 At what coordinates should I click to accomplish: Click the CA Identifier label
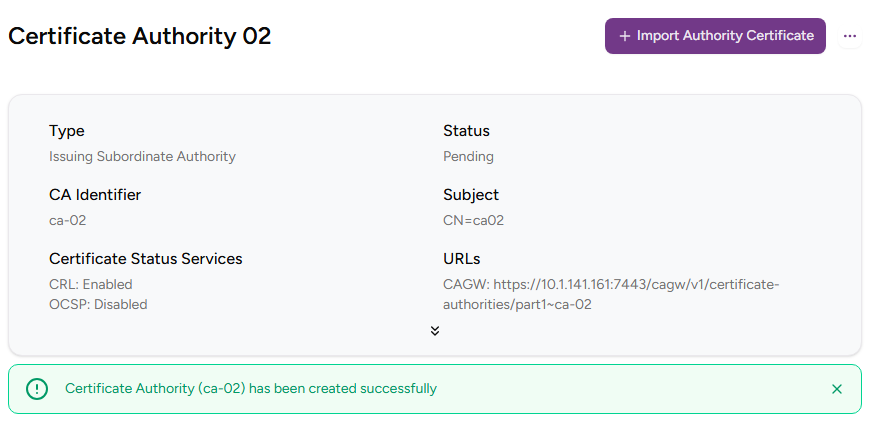(x=95, y=195)
